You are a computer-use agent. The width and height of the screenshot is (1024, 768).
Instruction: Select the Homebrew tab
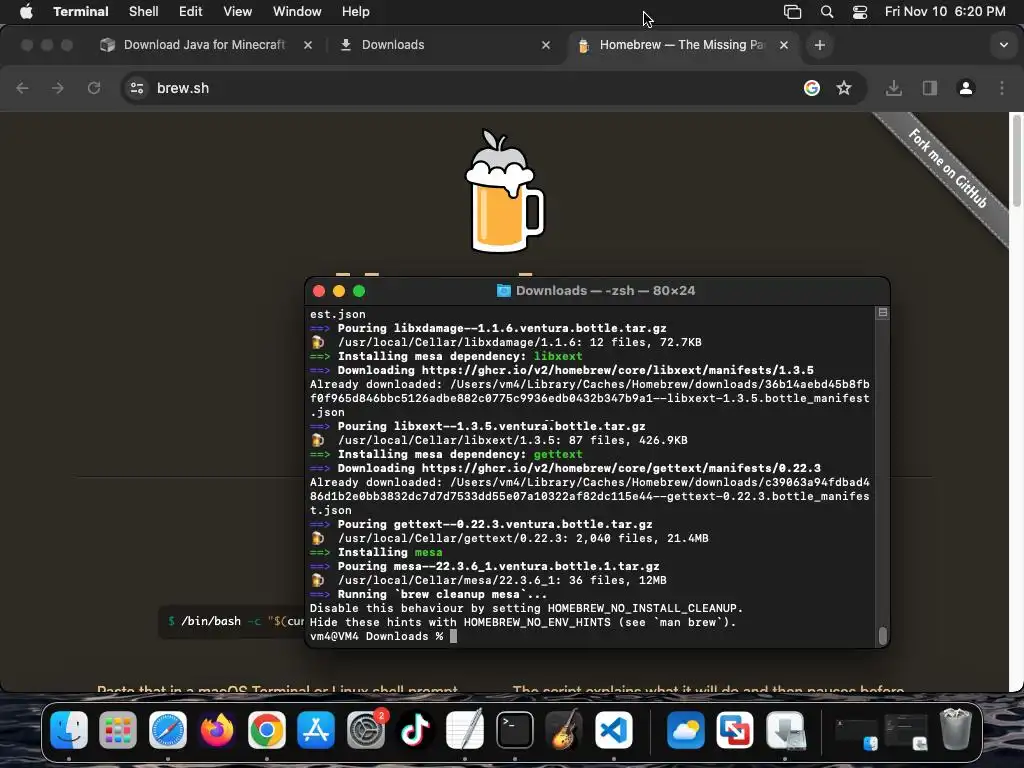(681, 45)
